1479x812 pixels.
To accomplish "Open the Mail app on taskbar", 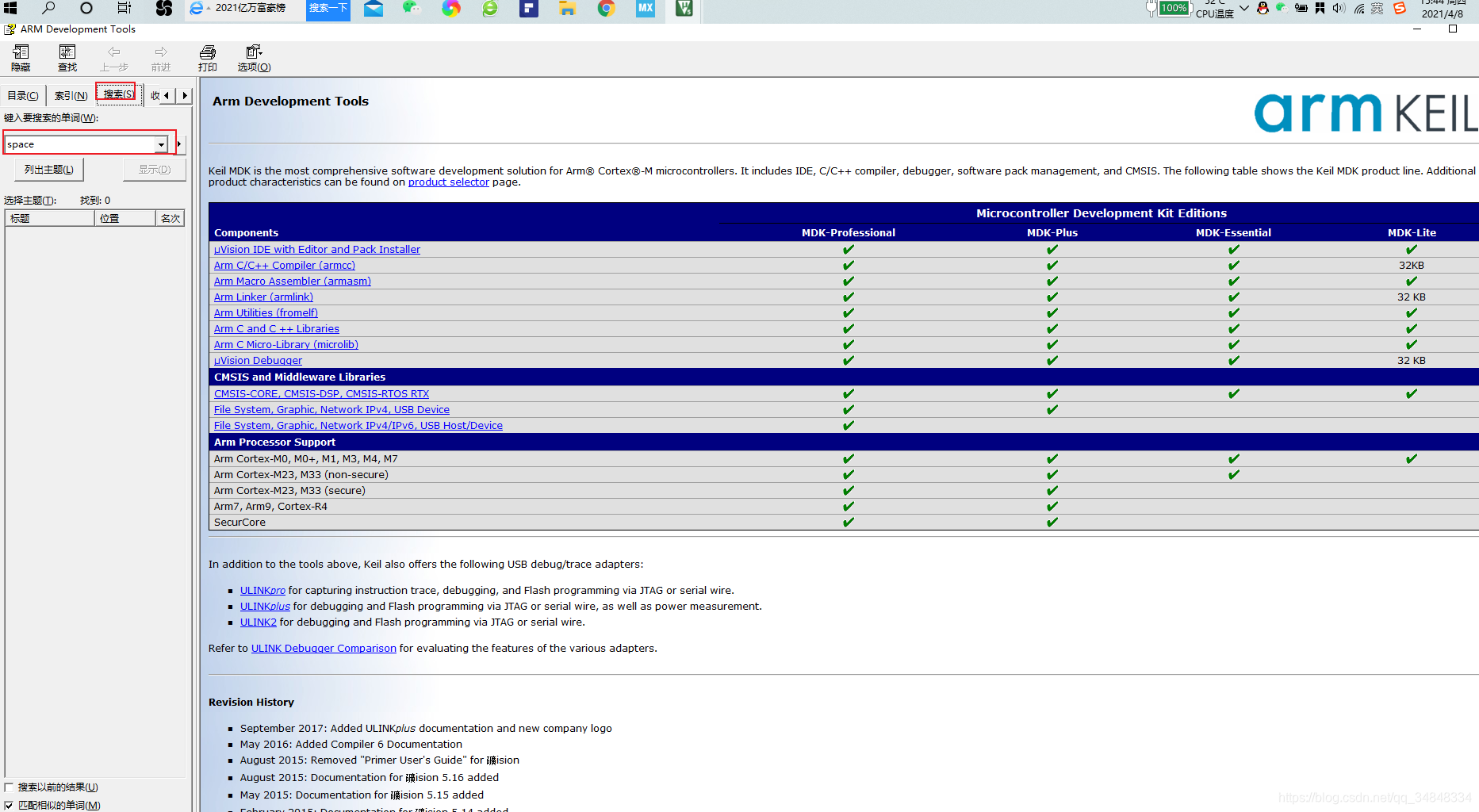I will (374, 8).
